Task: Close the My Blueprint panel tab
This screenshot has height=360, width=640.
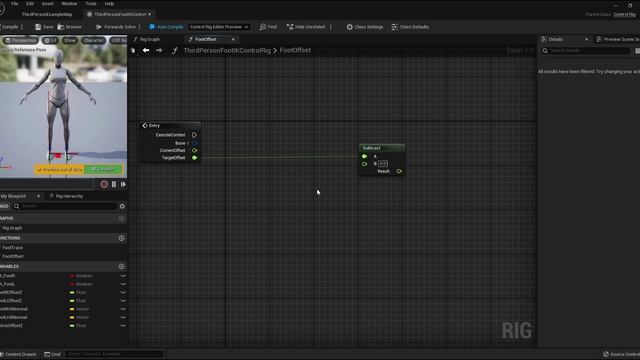Action: pos(38,196)
